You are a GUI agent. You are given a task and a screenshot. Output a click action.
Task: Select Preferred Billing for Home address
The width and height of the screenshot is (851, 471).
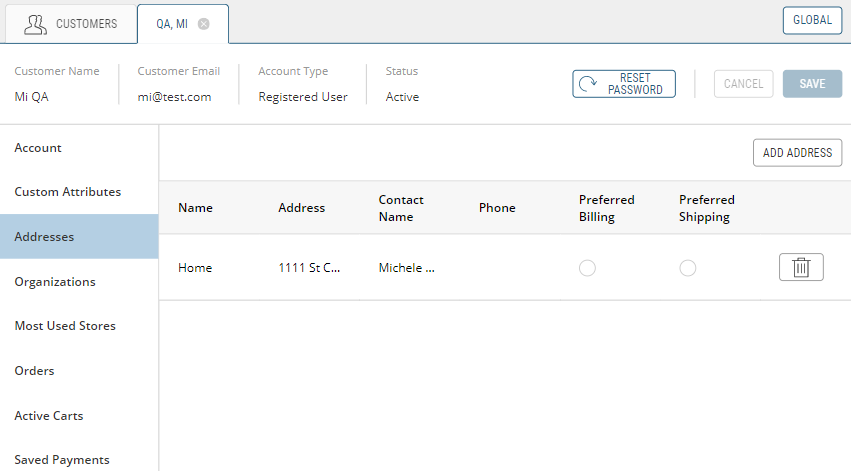coord(587,268)
